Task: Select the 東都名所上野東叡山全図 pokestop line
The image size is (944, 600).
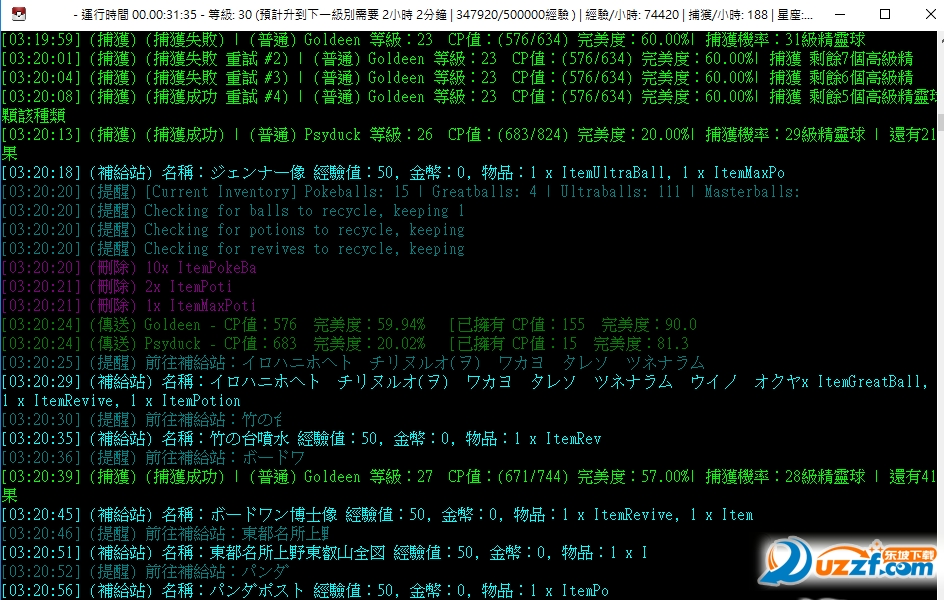Action: pyautogui.click(x=324, y=553)
